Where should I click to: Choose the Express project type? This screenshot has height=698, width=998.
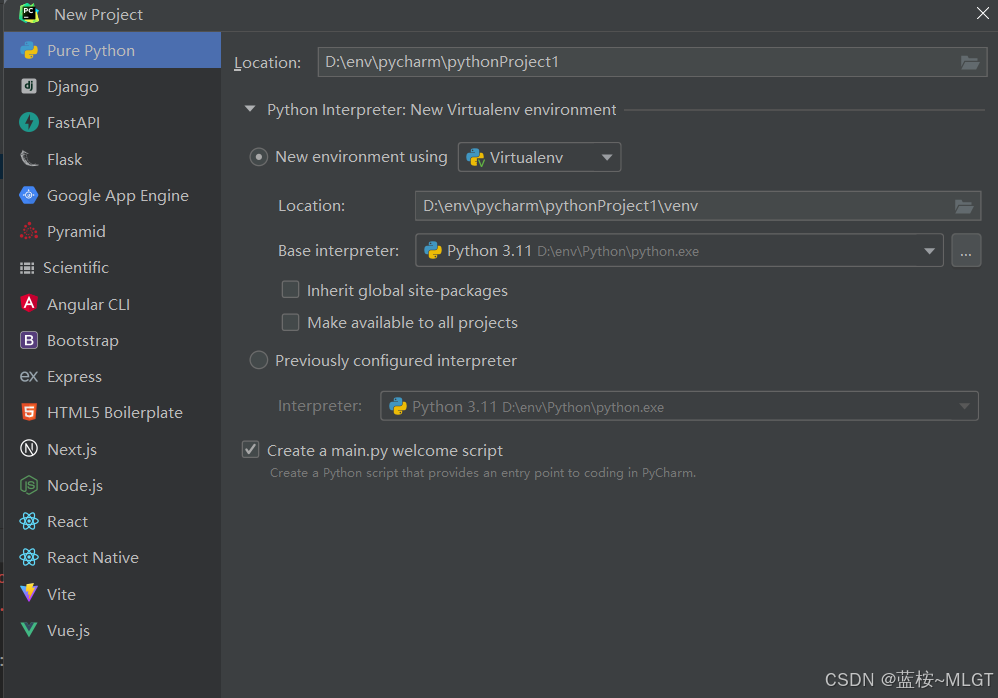point(112,376)
